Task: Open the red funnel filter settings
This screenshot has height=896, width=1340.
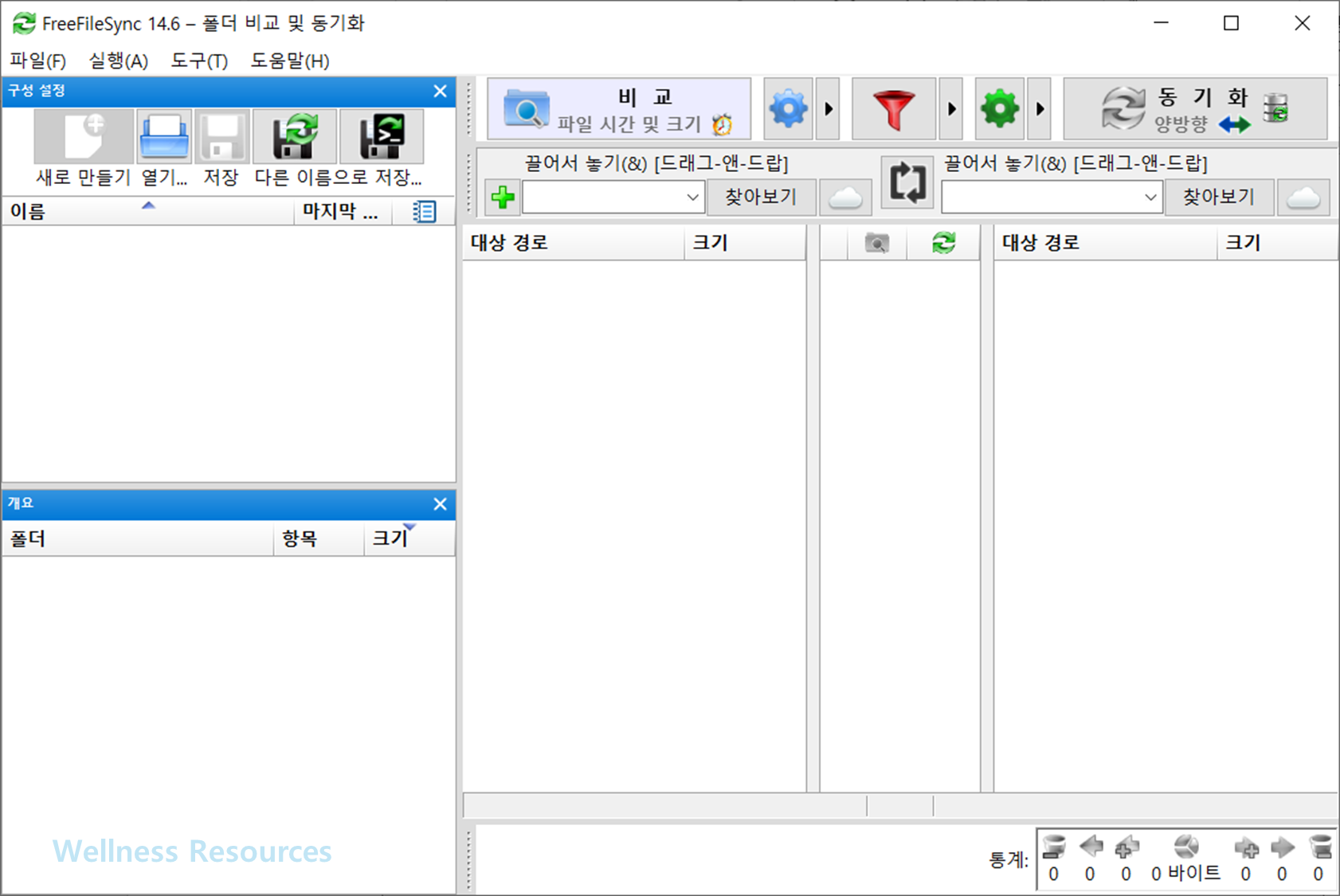Action: click(894, 109)
